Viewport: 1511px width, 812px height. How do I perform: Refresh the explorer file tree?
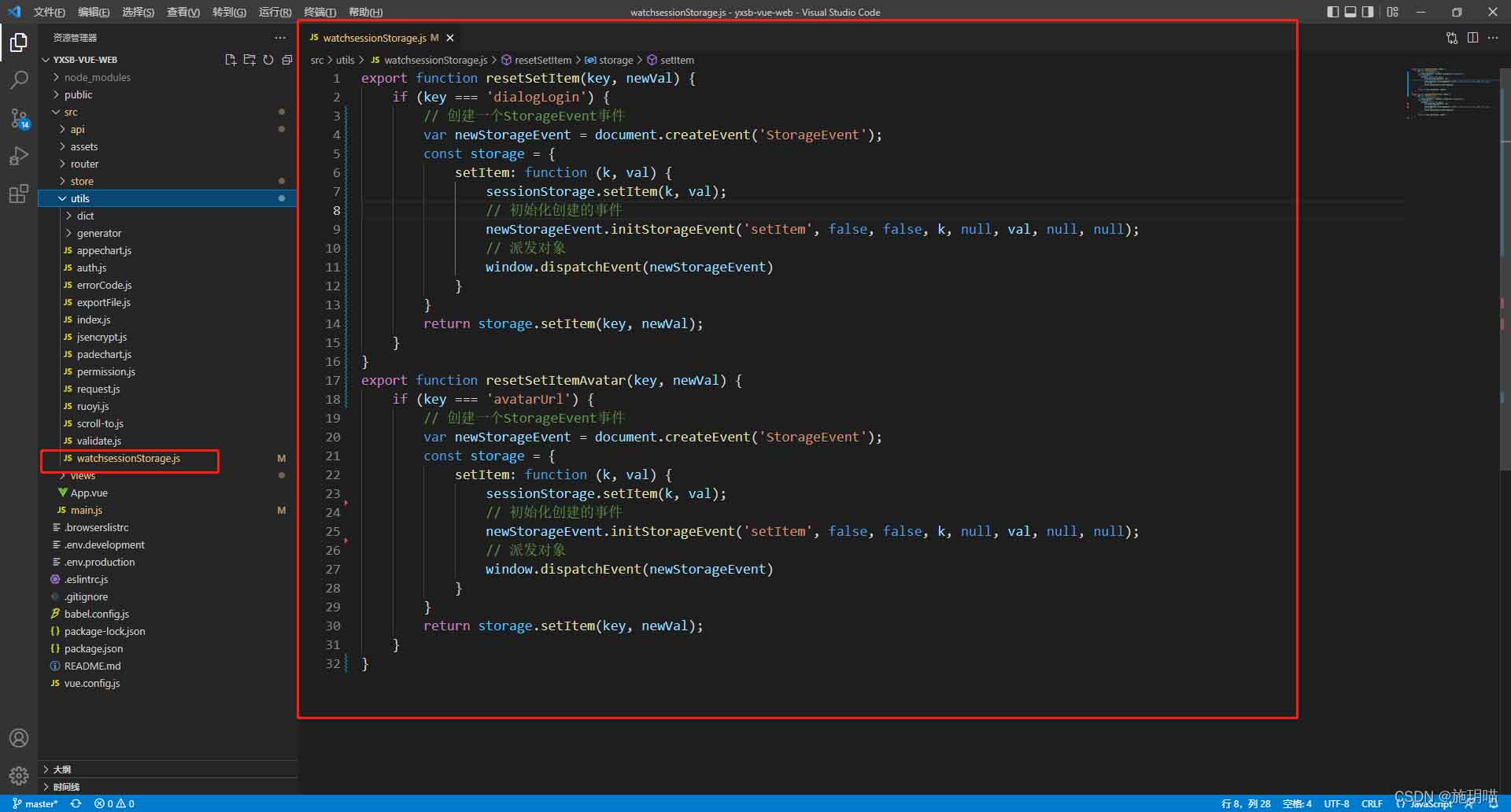[x=268, y=60]
